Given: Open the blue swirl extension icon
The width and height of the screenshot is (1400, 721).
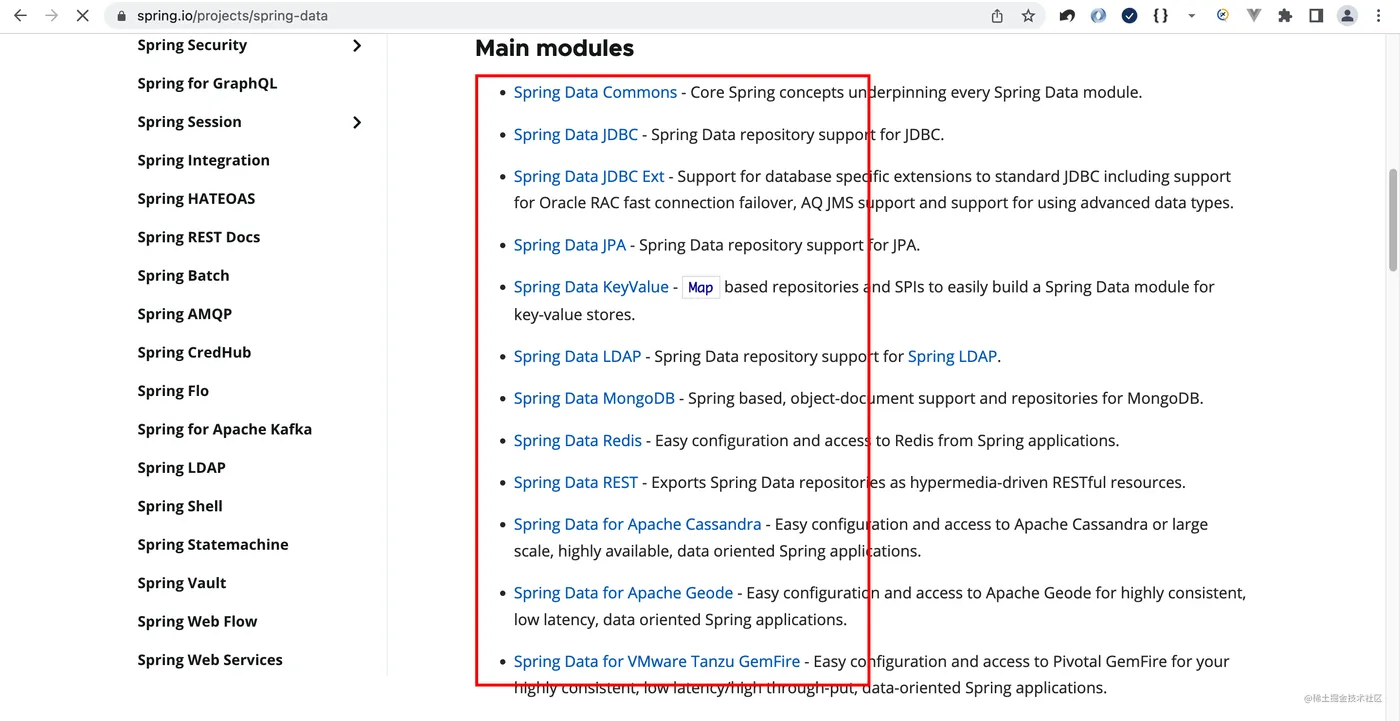Looking at the screenshot, I should coord(1098,16).
